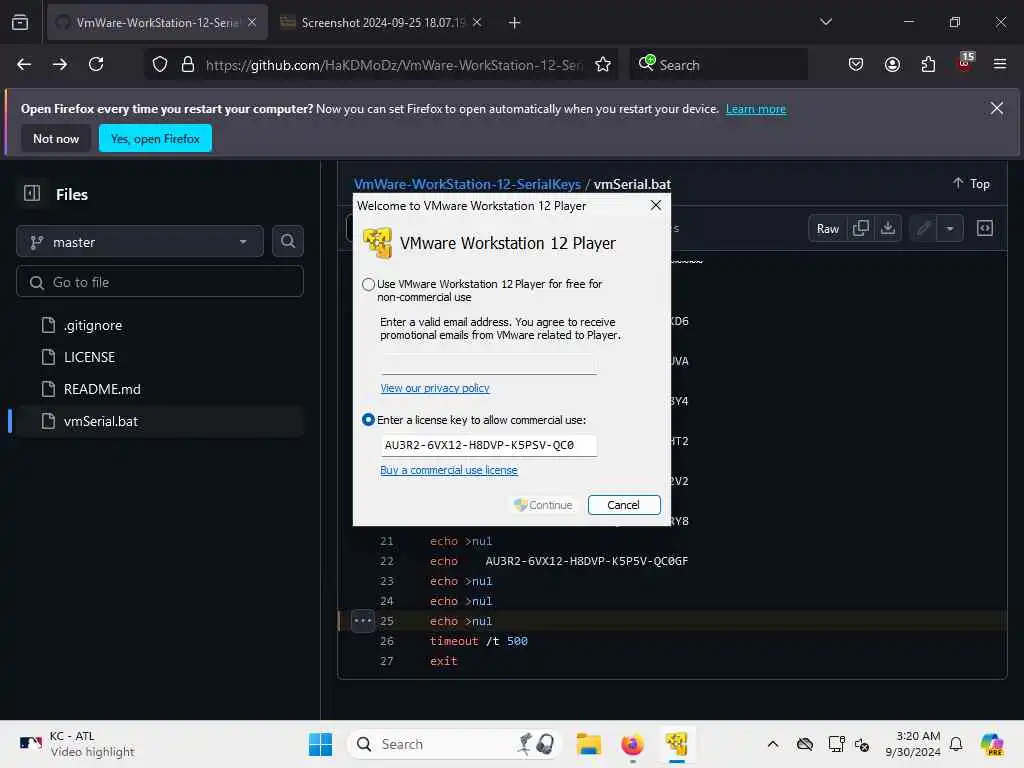The image size is (1024, 768).
Task: Switch to VmWare-WorkStation-12-Serial tab
Action: point(157,23)
